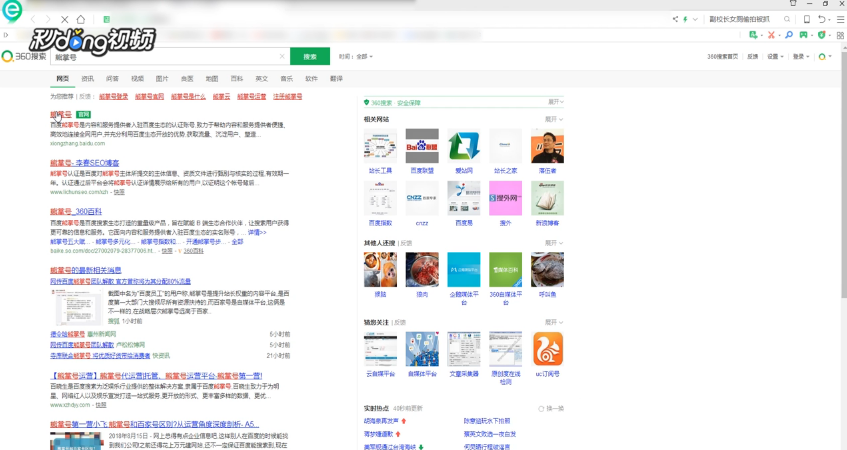The height and width of the screenshot is (450, 847).
Task: Switch to the 图片 tab
Action: pyautogui.click(x=162, y=78)
